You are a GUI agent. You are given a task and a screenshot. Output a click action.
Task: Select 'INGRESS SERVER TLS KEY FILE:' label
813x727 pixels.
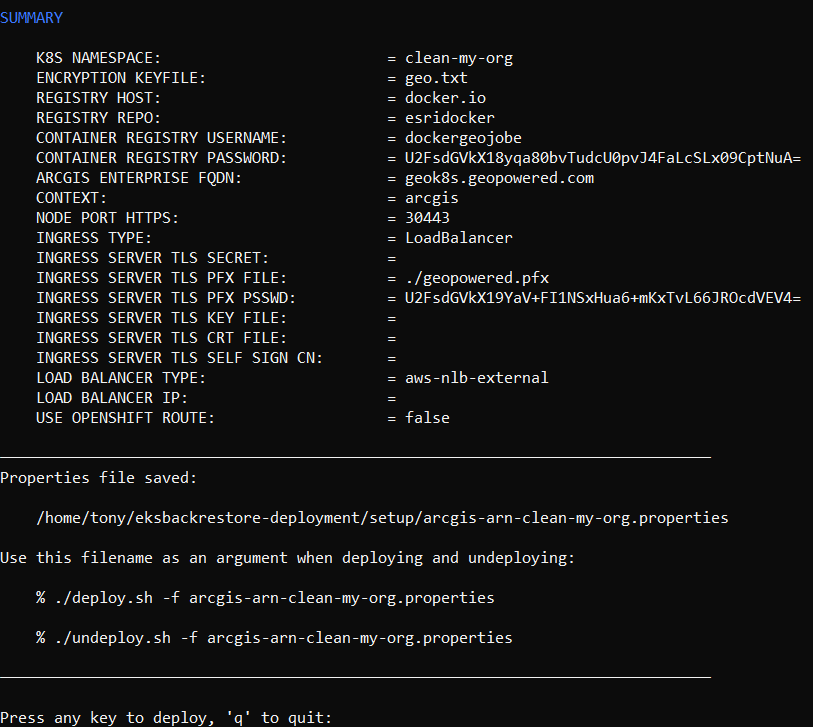click(161, 318)
